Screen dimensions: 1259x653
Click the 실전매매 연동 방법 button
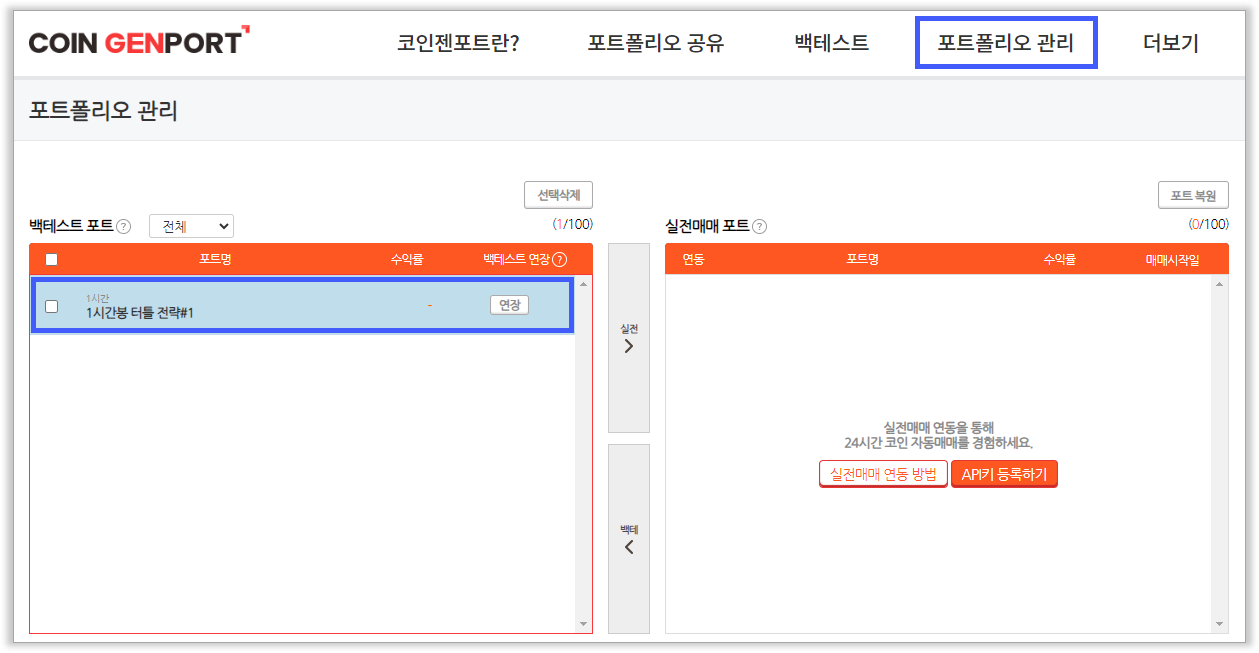[x=883, y=475]
